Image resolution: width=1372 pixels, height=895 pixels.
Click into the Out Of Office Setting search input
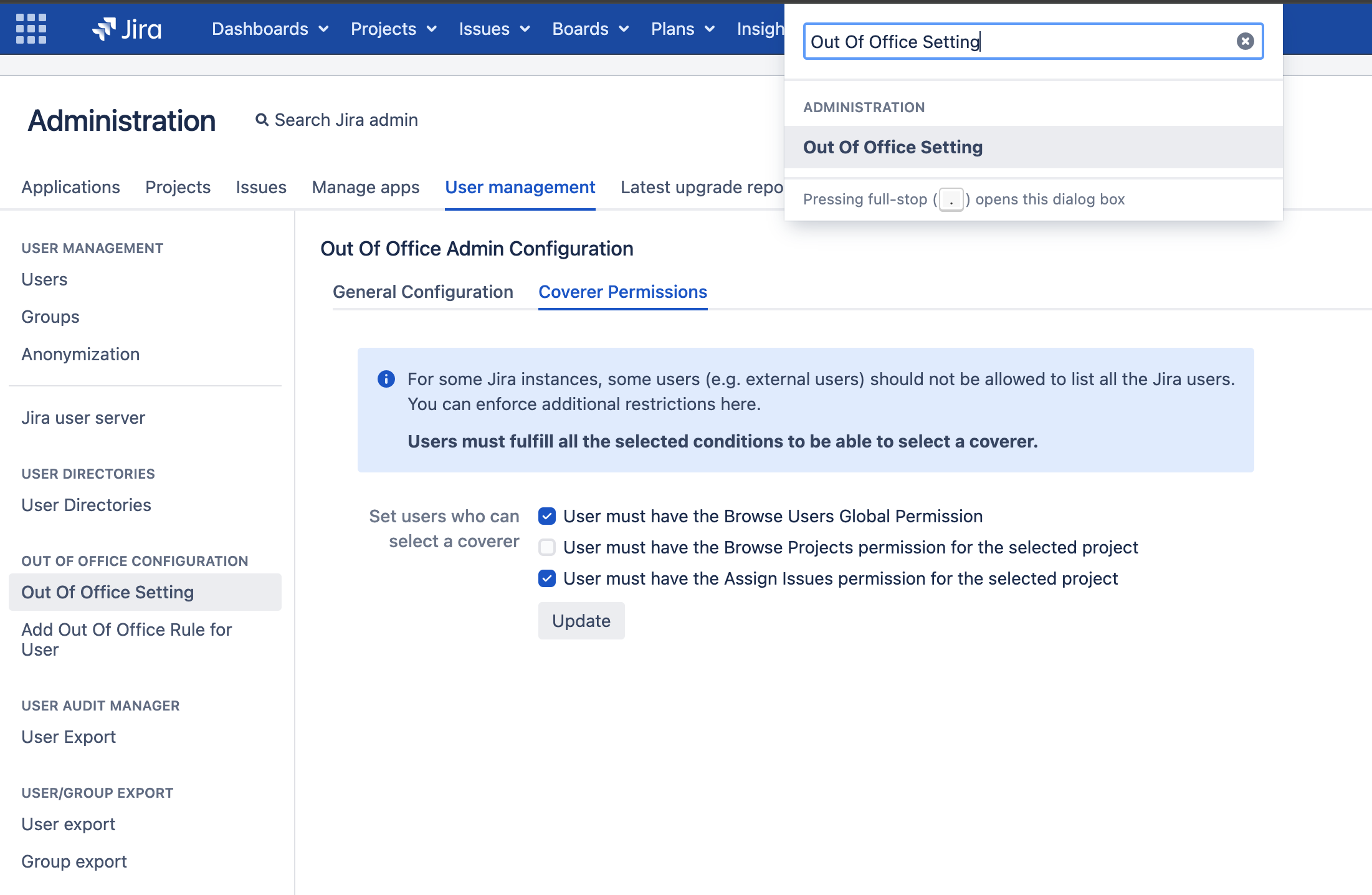pos(1022,41)
